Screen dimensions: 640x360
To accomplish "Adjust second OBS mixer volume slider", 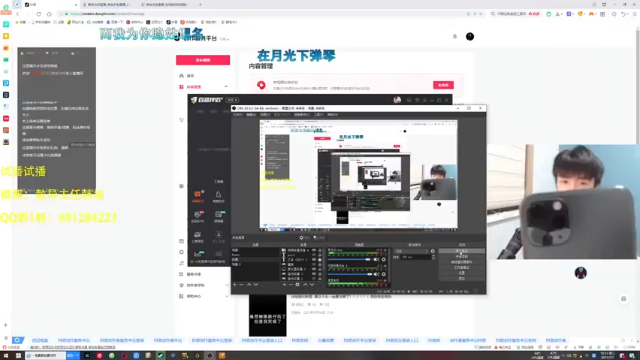I will tap(349, 274).
